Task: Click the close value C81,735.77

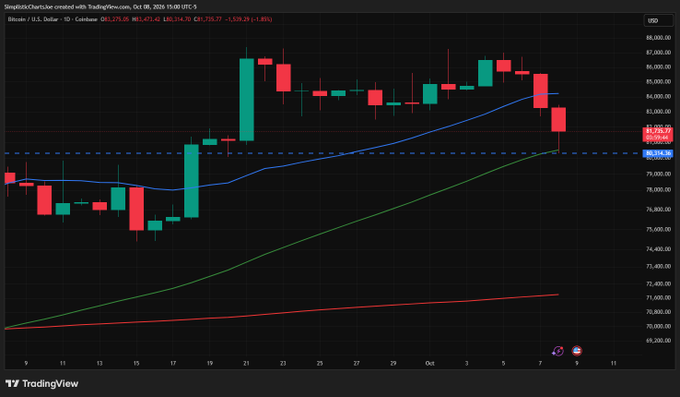Action: pos(208,19)
